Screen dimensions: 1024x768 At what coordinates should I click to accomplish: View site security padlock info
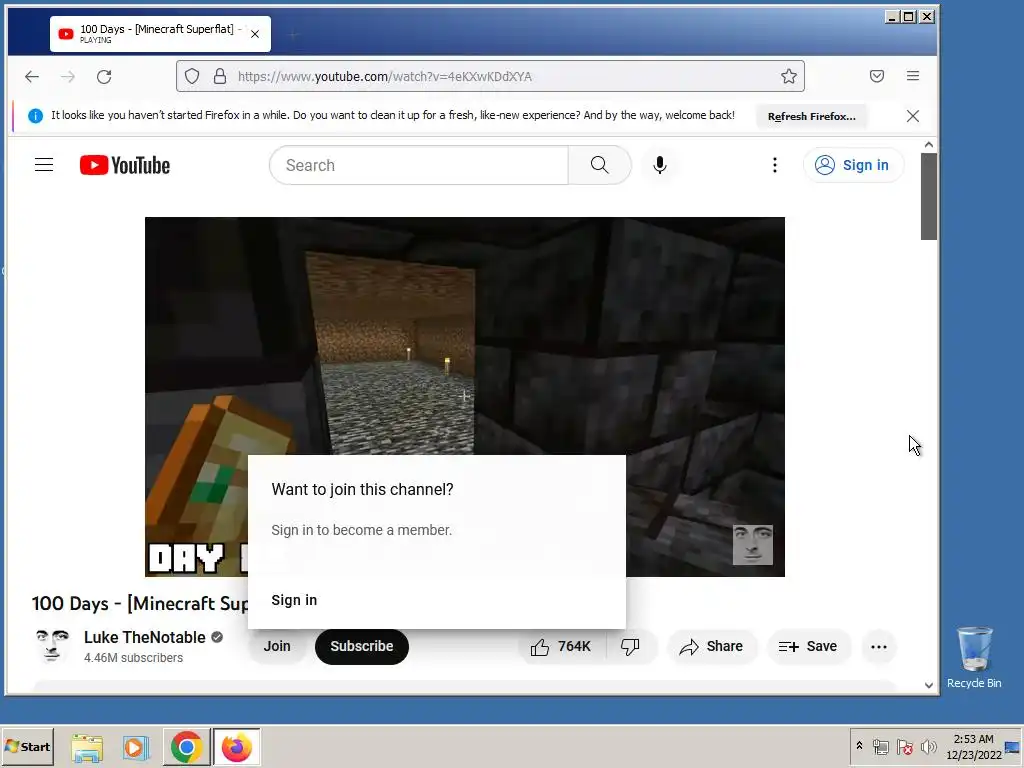220,76
